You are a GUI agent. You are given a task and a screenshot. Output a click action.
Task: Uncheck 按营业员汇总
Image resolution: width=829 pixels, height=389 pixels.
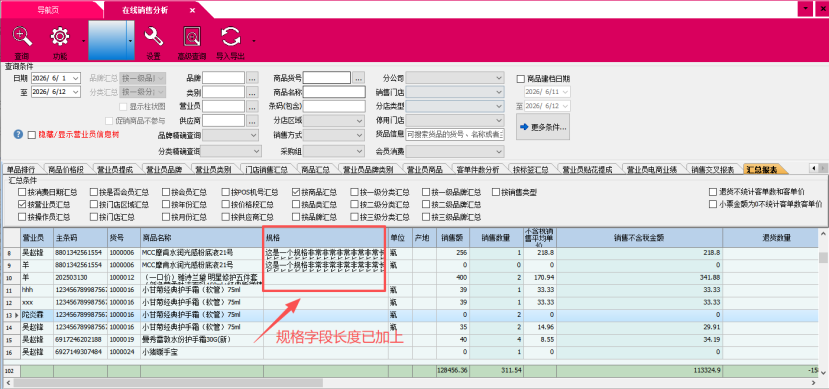[22, 205]
